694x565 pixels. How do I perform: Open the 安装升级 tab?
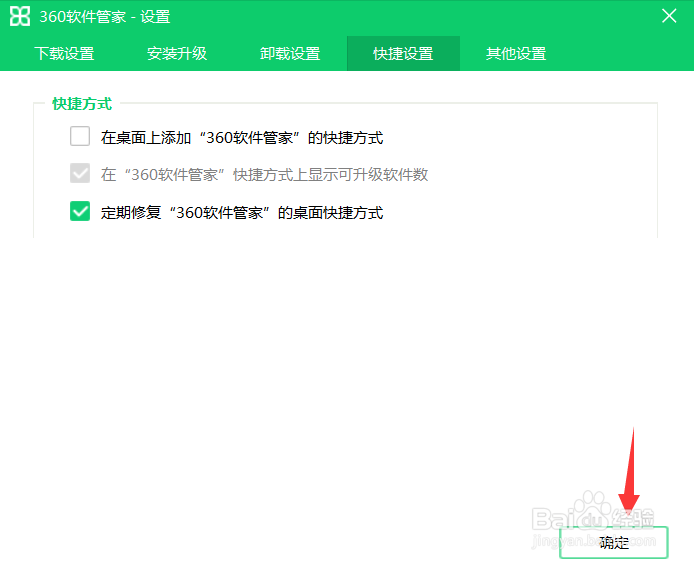177,54
